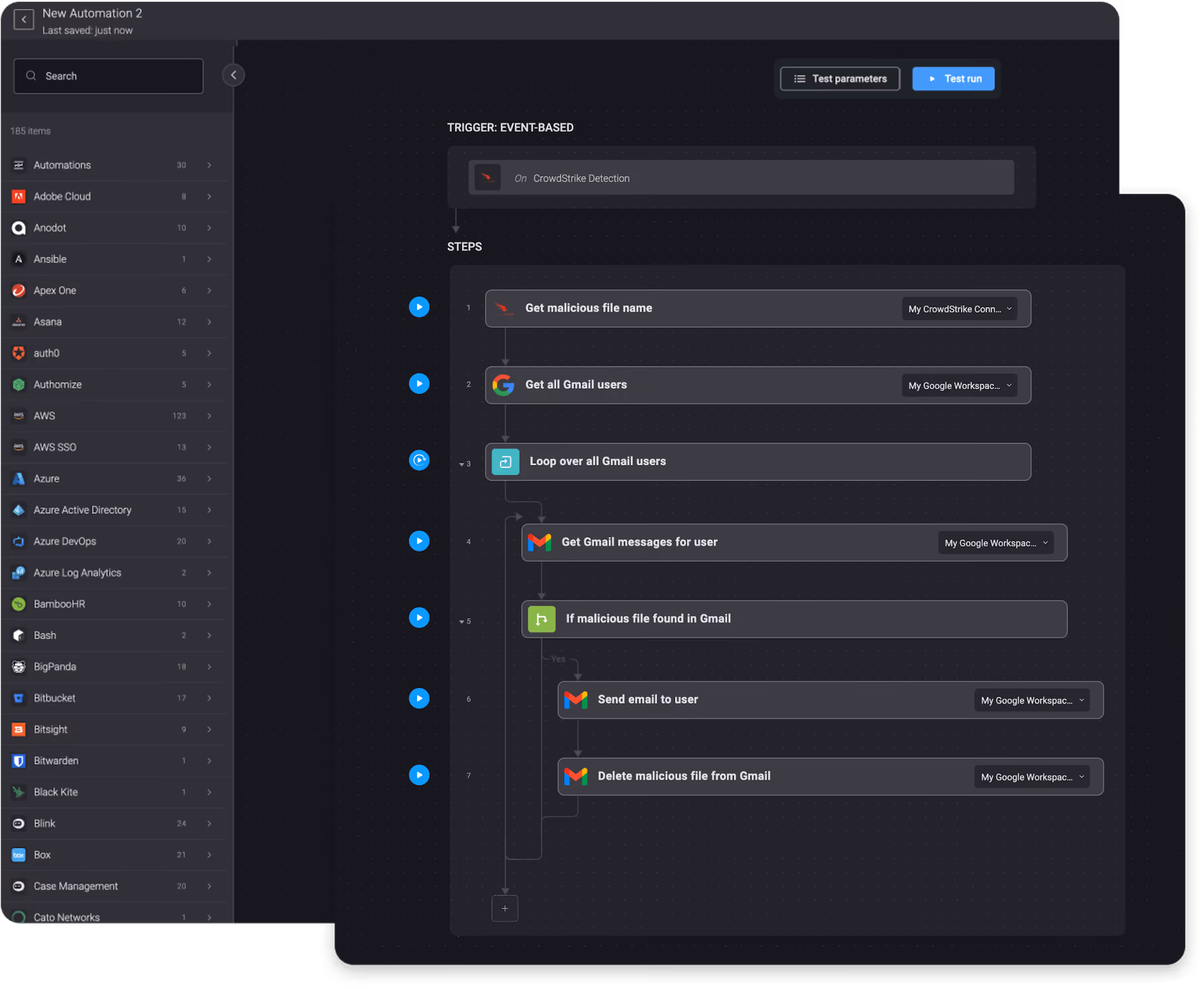Click the Google icon on Get all Gmail users

504,385
